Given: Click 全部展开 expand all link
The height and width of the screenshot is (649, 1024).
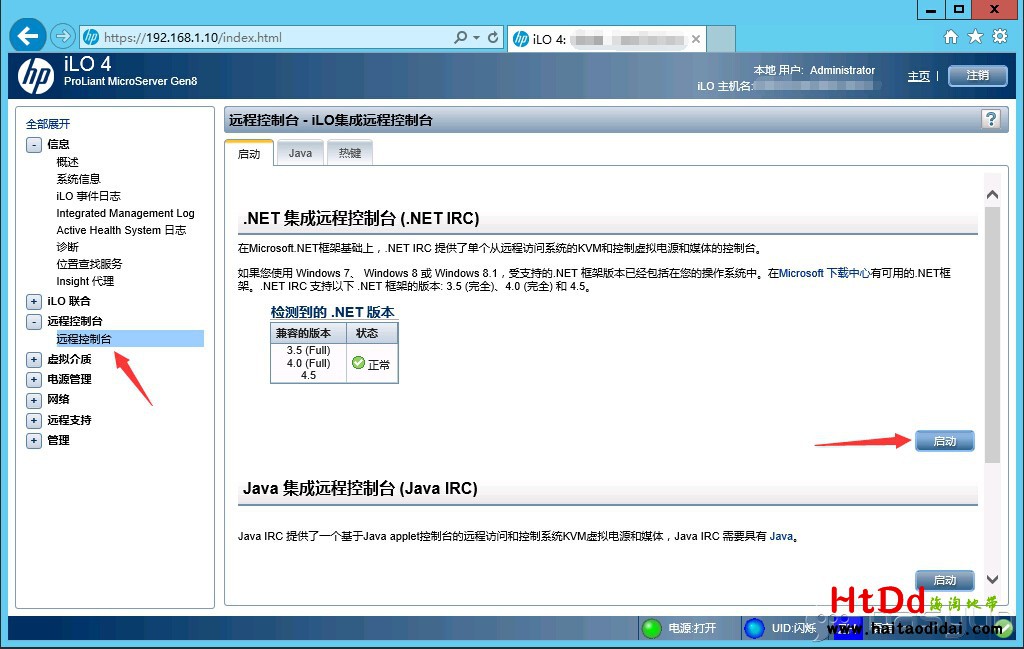Looking at the screenshot, I should [x=48, y=124].
